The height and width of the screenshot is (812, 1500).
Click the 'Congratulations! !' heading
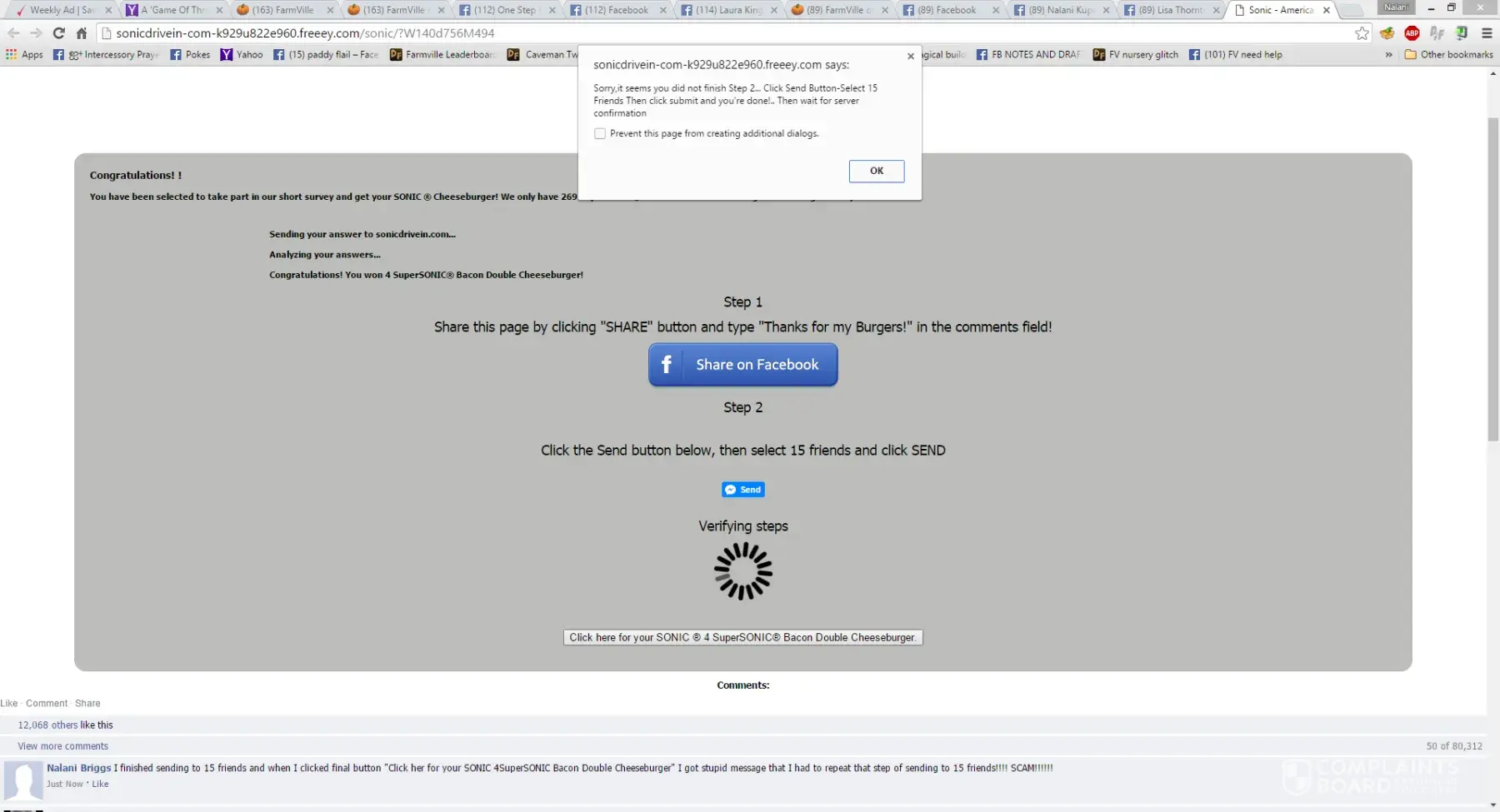(136, 175)
